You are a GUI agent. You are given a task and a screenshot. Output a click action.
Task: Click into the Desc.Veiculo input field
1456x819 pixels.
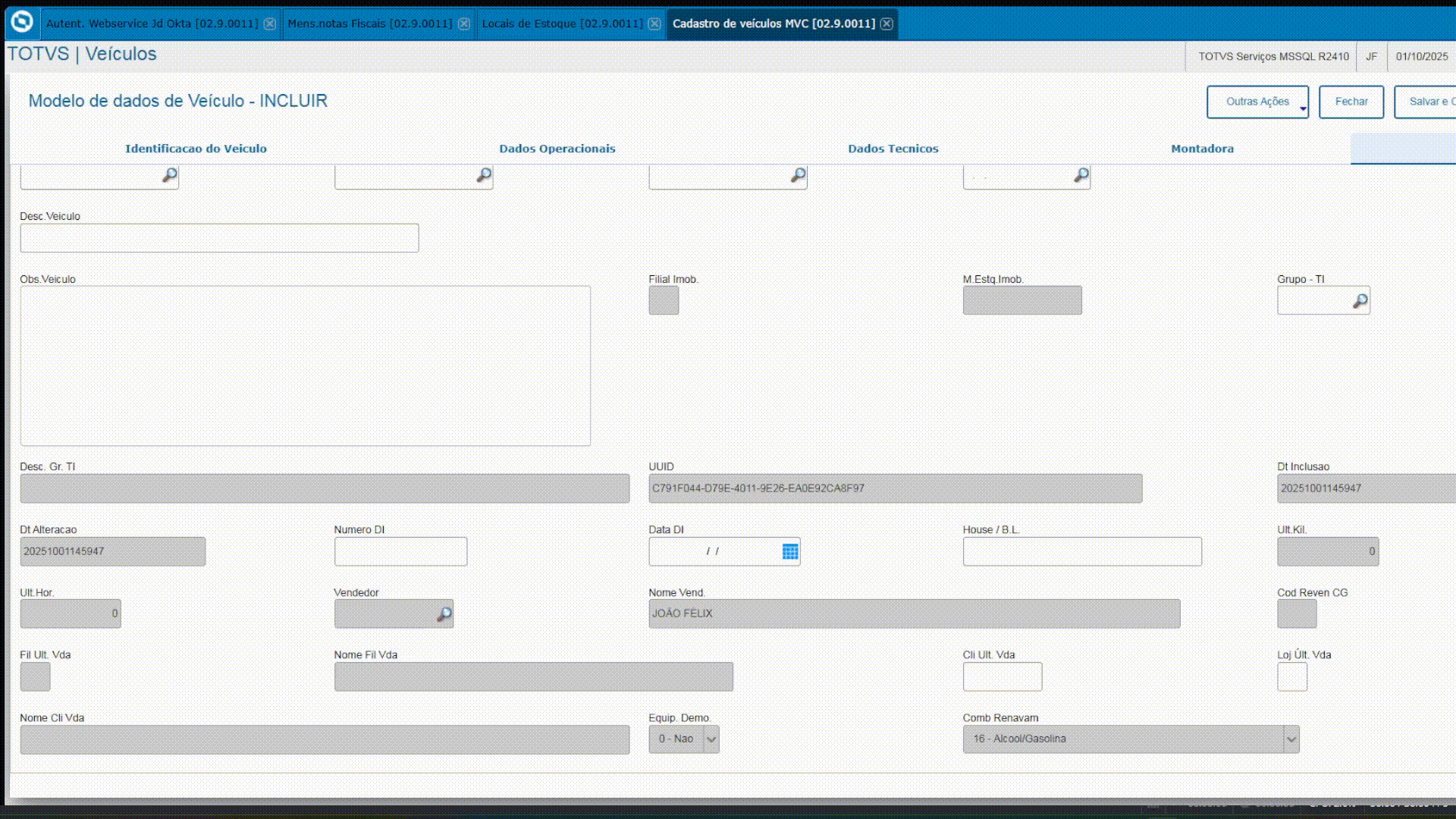pyautogui.click(x=219, y=238)
